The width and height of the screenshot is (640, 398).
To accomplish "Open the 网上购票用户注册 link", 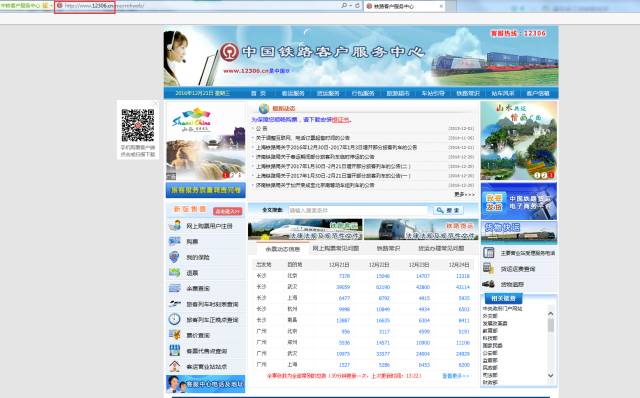I will (x=209, y=226).
